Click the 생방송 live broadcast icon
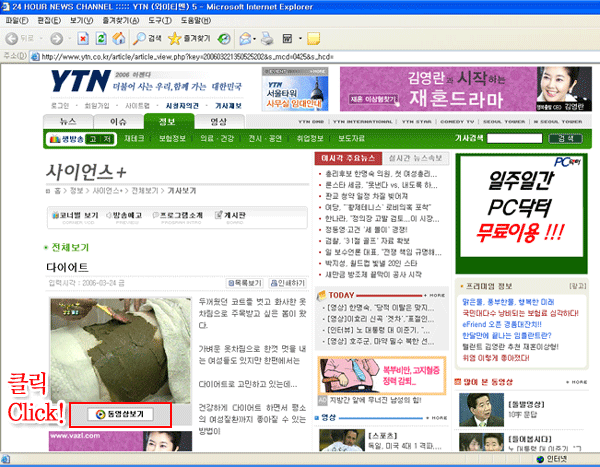This screenshot has width=600, height=467. tap(67, 139)
